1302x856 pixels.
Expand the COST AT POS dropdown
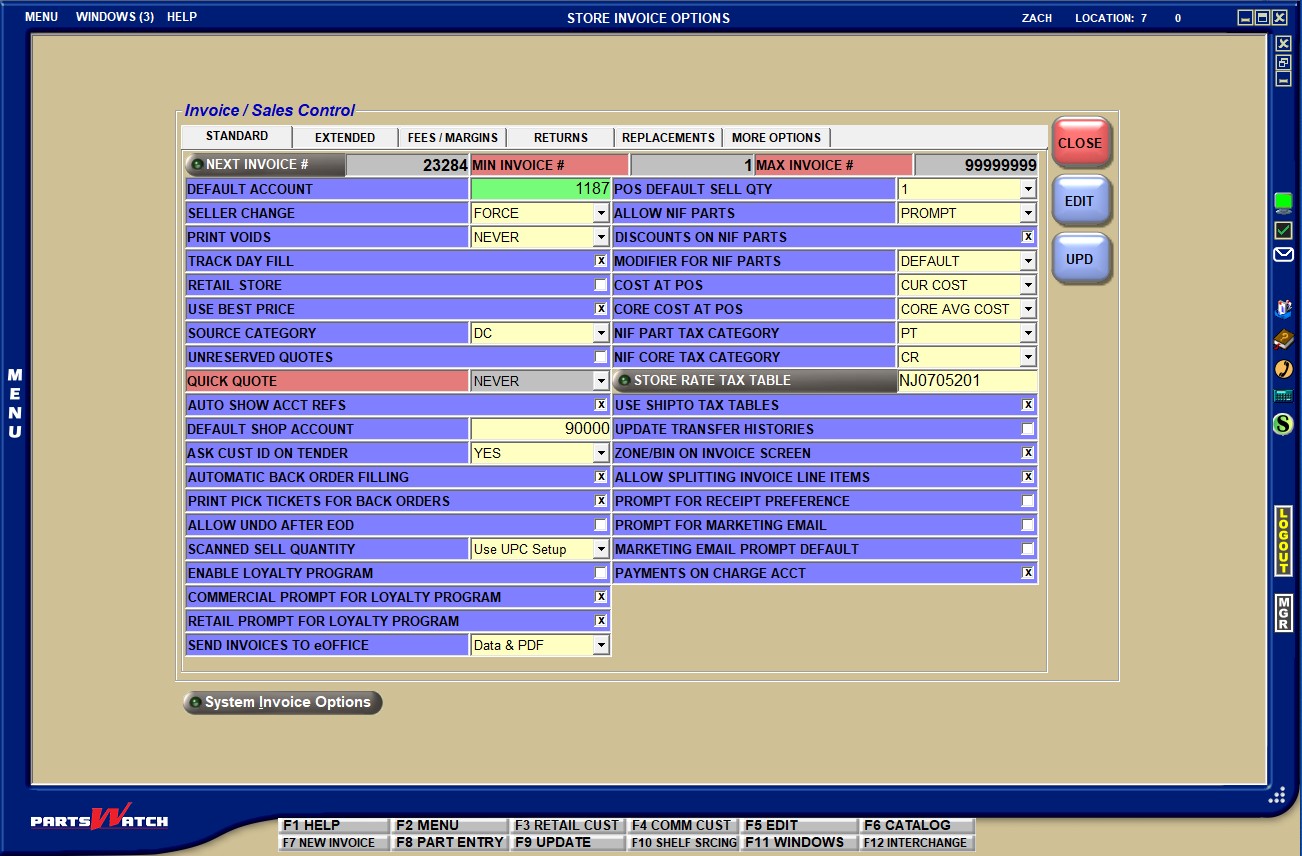1027,285
